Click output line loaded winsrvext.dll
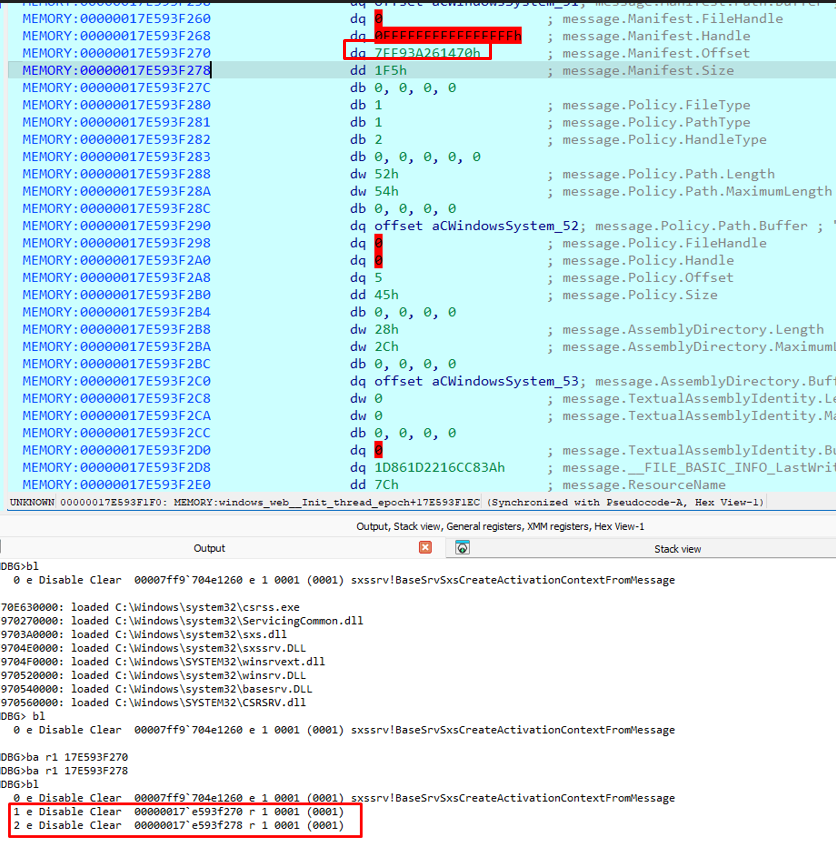Screen dimensions: 836x843 tap(163, 661)
